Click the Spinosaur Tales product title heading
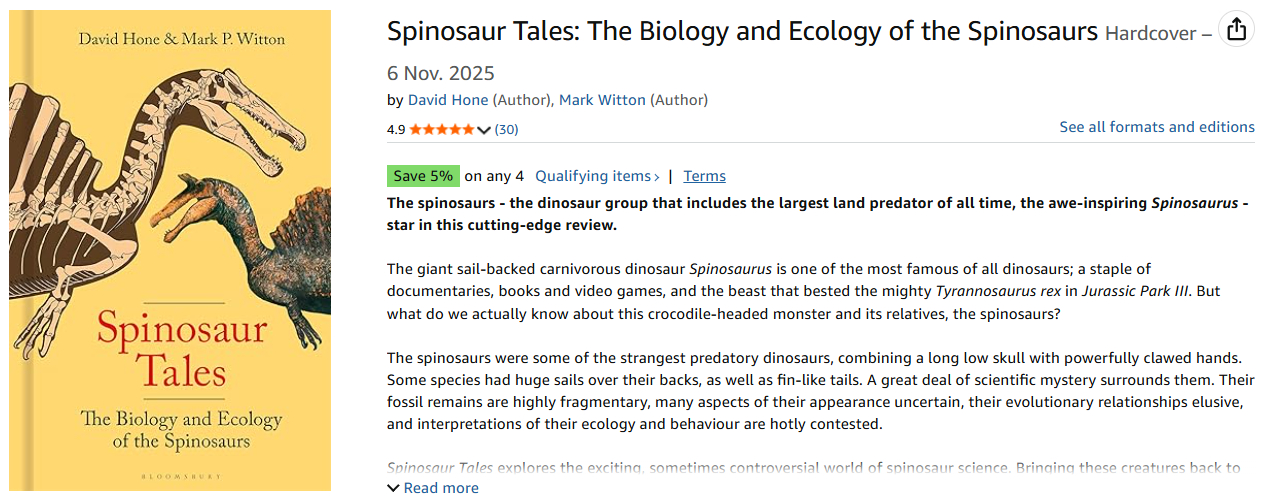Image resolution: width=1269 pixels, height=504 pixels. pyautogui.click(x=742, y=31)
